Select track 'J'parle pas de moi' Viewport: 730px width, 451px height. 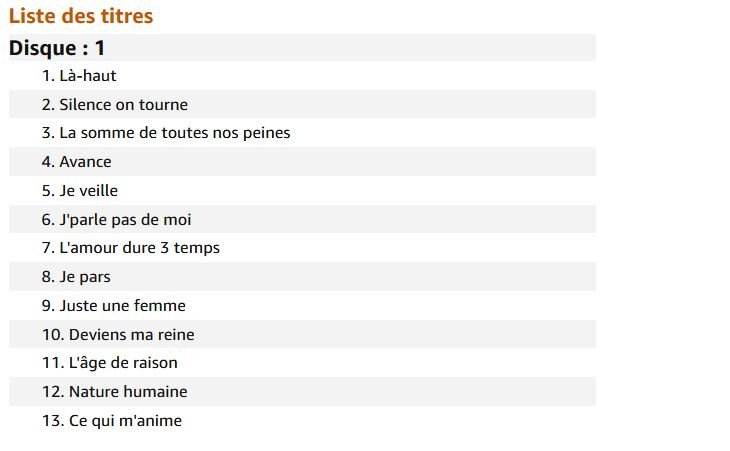125,219
